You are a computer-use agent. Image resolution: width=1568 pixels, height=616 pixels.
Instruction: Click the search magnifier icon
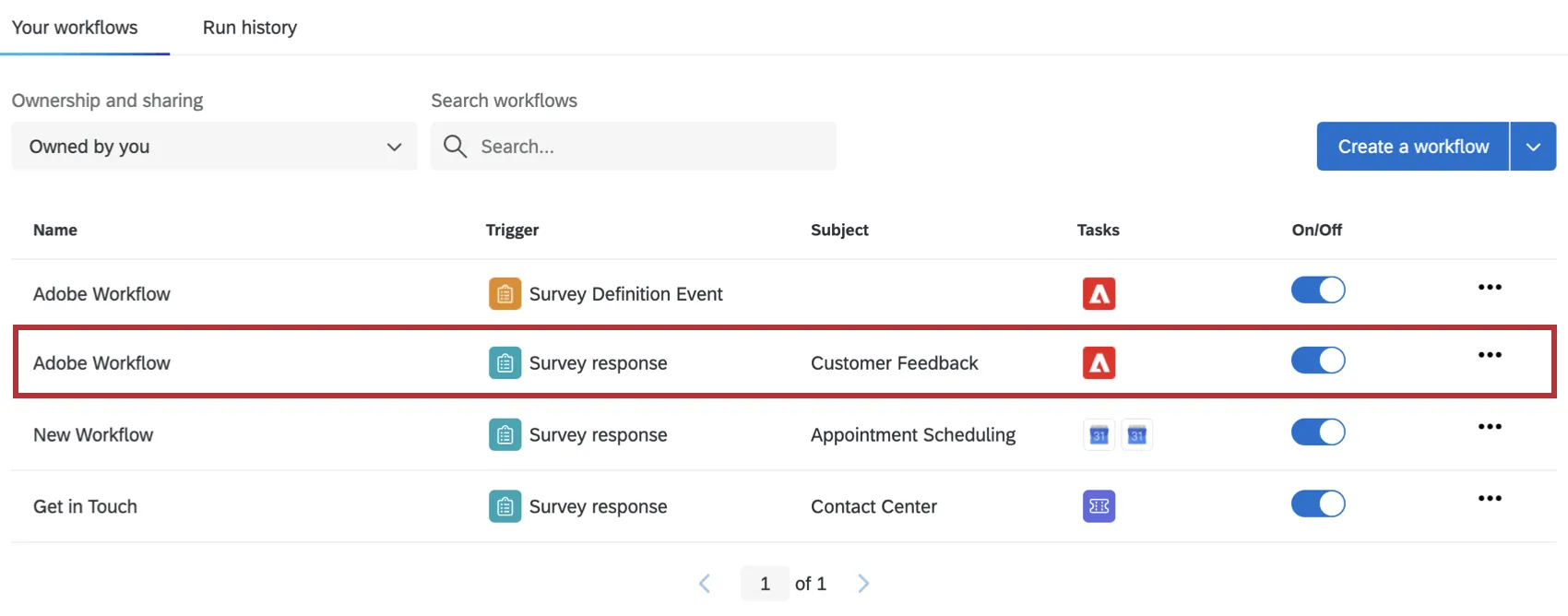click(x=455, y=147)
